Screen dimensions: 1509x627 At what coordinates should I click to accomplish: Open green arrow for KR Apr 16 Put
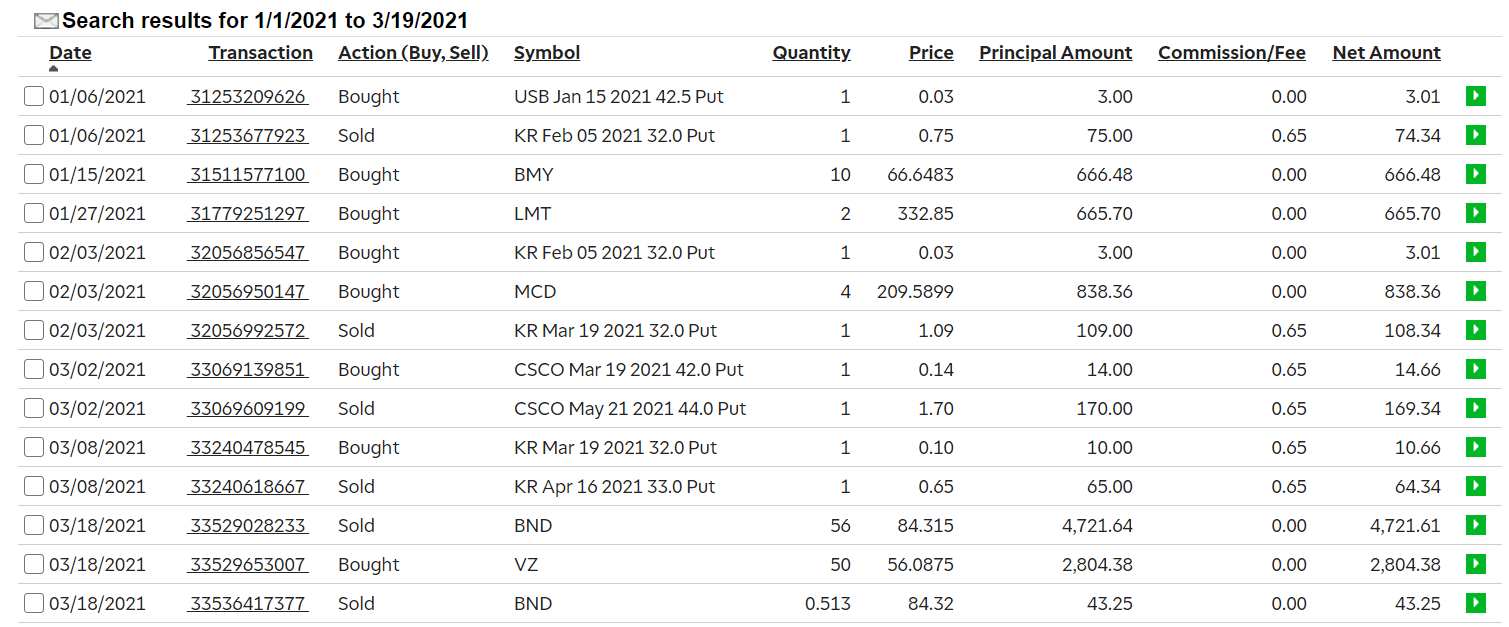[1475, 486]
